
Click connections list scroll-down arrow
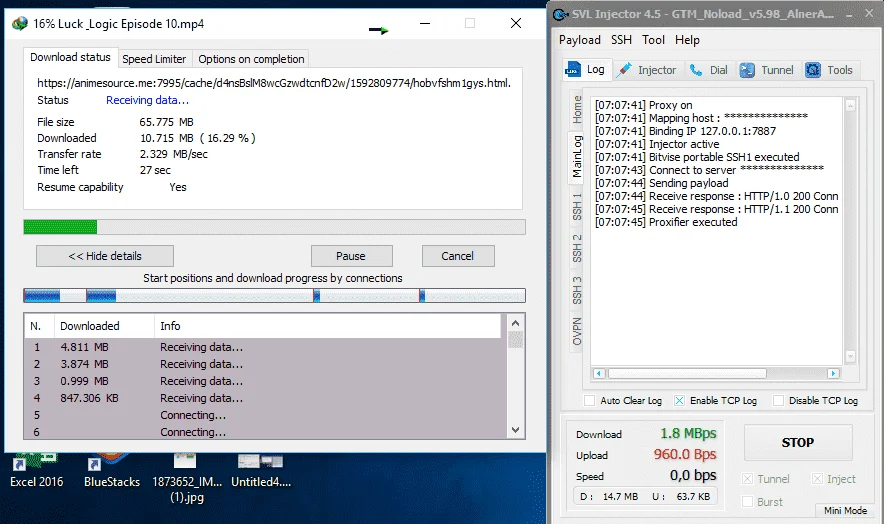click(x=515, y=430)
